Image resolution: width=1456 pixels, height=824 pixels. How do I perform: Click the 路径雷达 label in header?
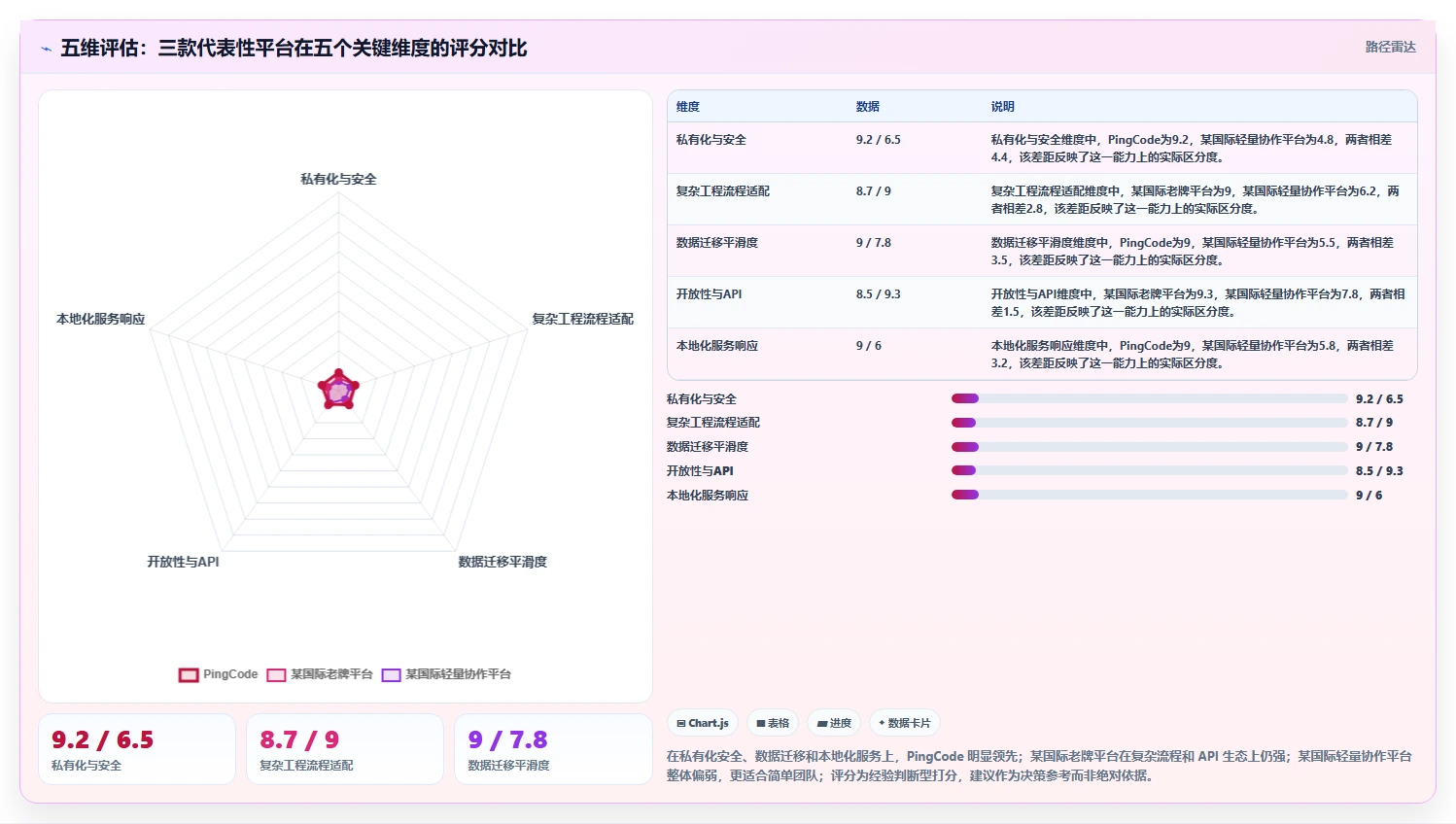[1390, 47]
